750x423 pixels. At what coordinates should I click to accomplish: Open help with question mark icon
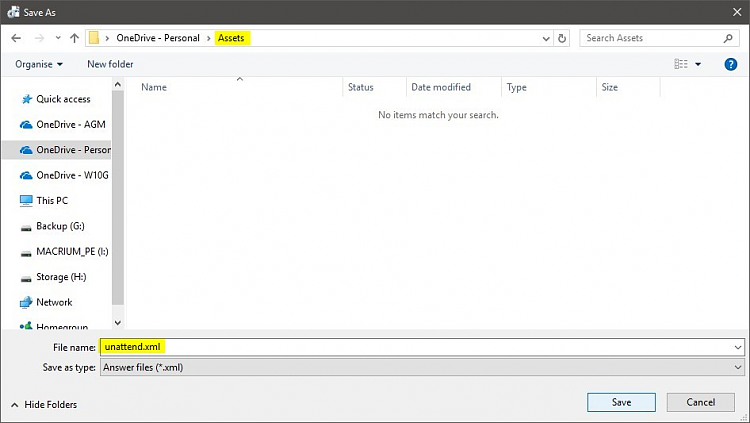[x=730, y=64]
